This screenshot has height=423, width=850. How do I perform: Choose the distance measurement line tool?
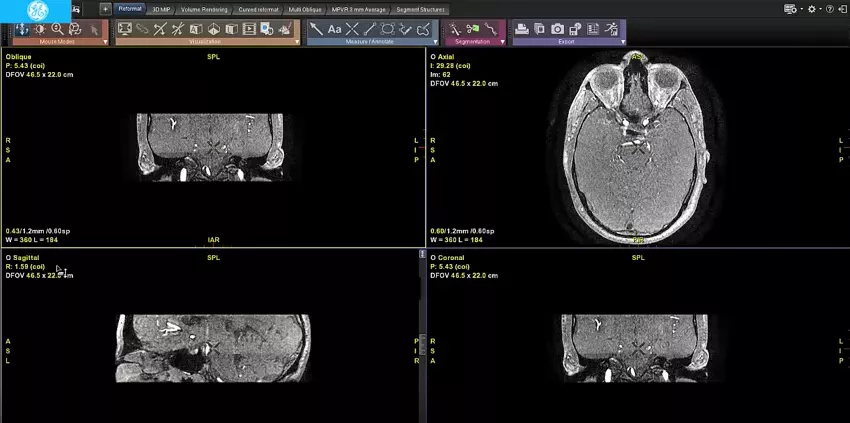coord(370,29)
